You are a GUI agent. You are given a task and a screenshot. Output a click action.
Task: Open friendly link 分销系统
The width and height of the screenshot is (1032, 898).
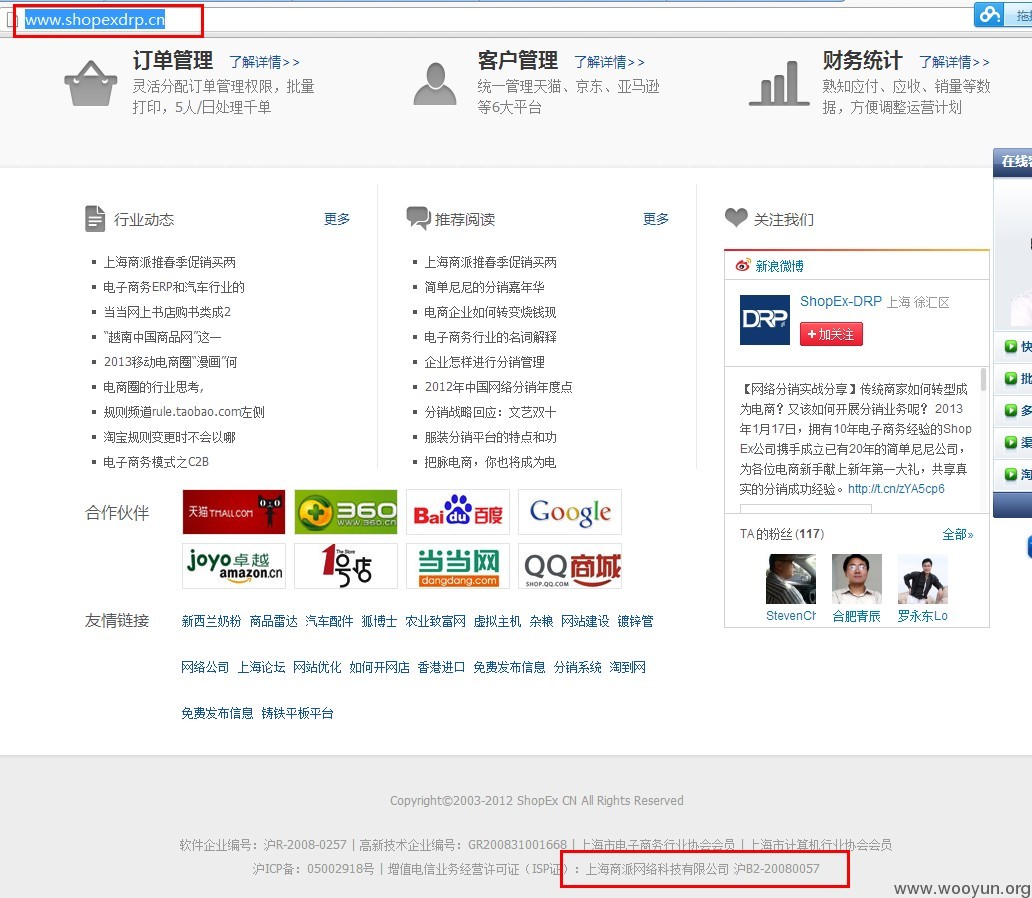coord(577,667)
